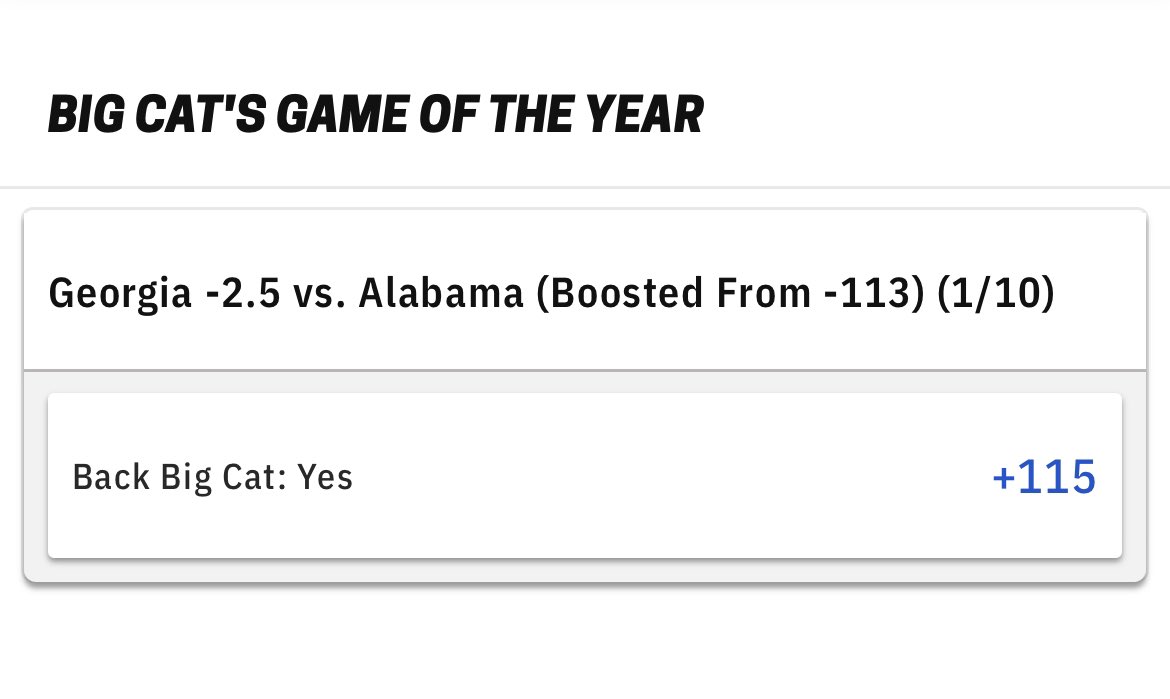Click the blue plus sign before 115
Image resolution: width=1170 pixels, height=699 pixels.
tap(1003, 478)
